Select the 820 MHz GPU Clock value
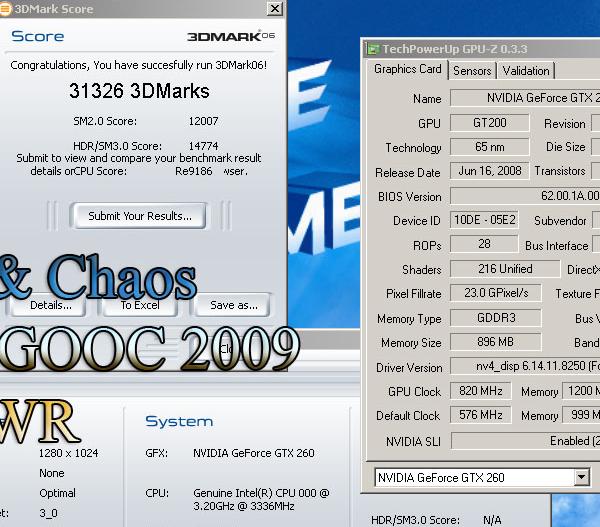The height and width of the screenshot is (527, 600). tap(481, 391)
